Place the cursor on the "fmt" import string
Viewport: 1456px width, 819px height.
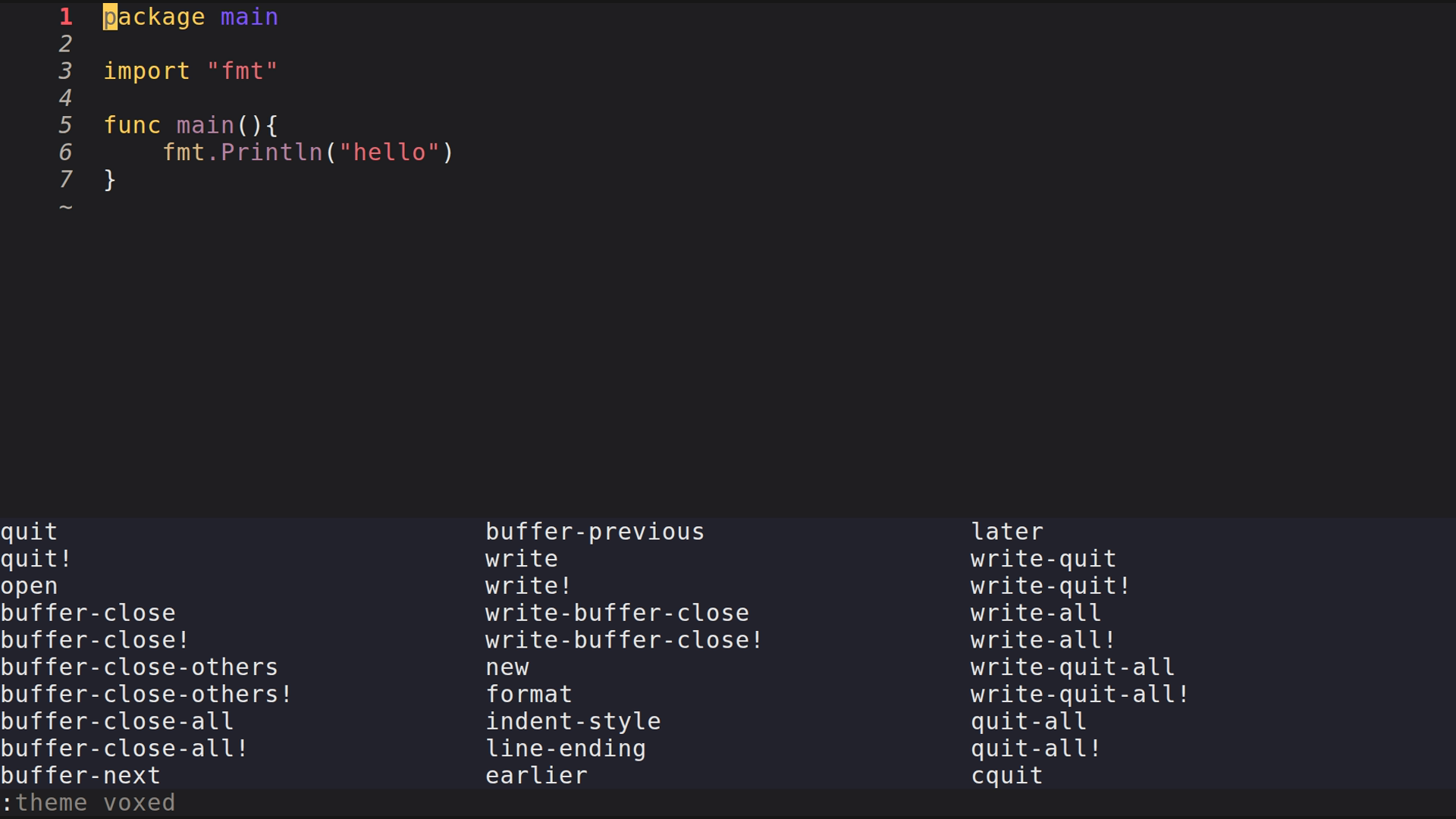(242, 71)
